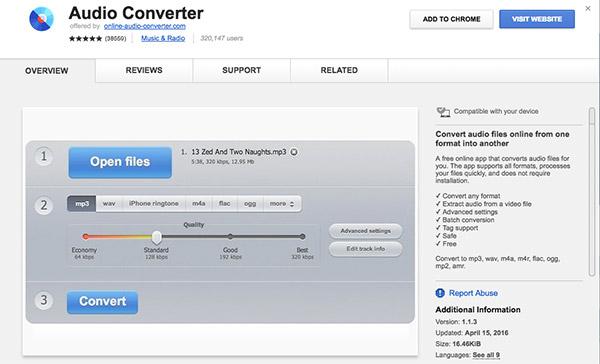Select the wav output format
The height and width of the screenshot is (364, 600).
[109, 204]
